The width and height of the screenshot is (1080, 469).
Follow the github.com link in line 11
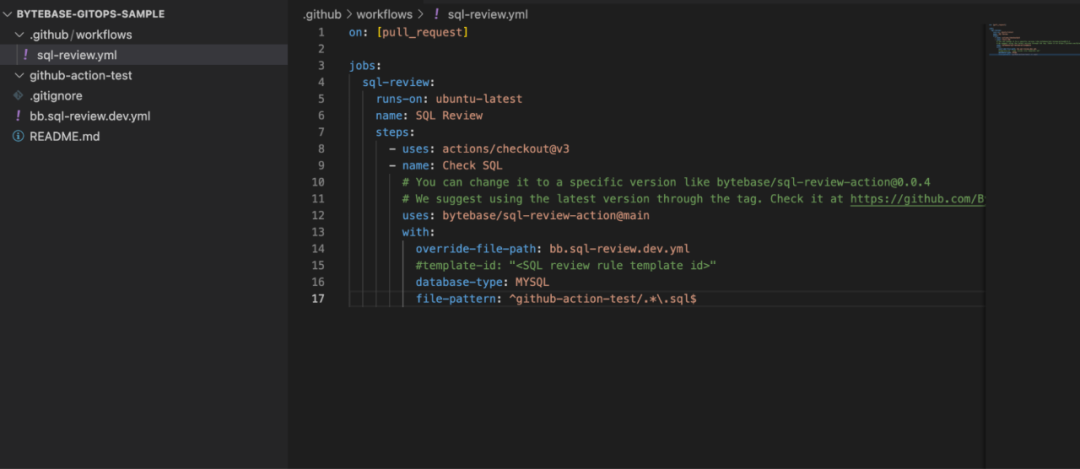pyautogui.click(x=917, y=199)
